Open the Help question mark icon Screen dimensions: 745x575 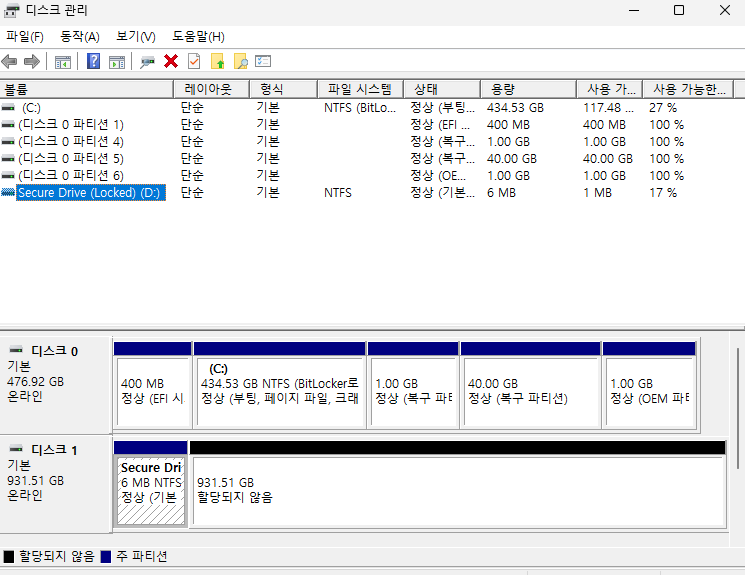coord(94,61)
